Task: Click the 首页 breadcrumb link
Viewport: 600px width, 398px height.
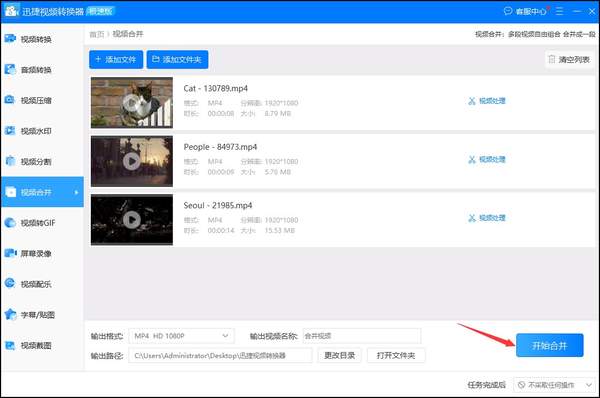Action: tap(96, 34)
